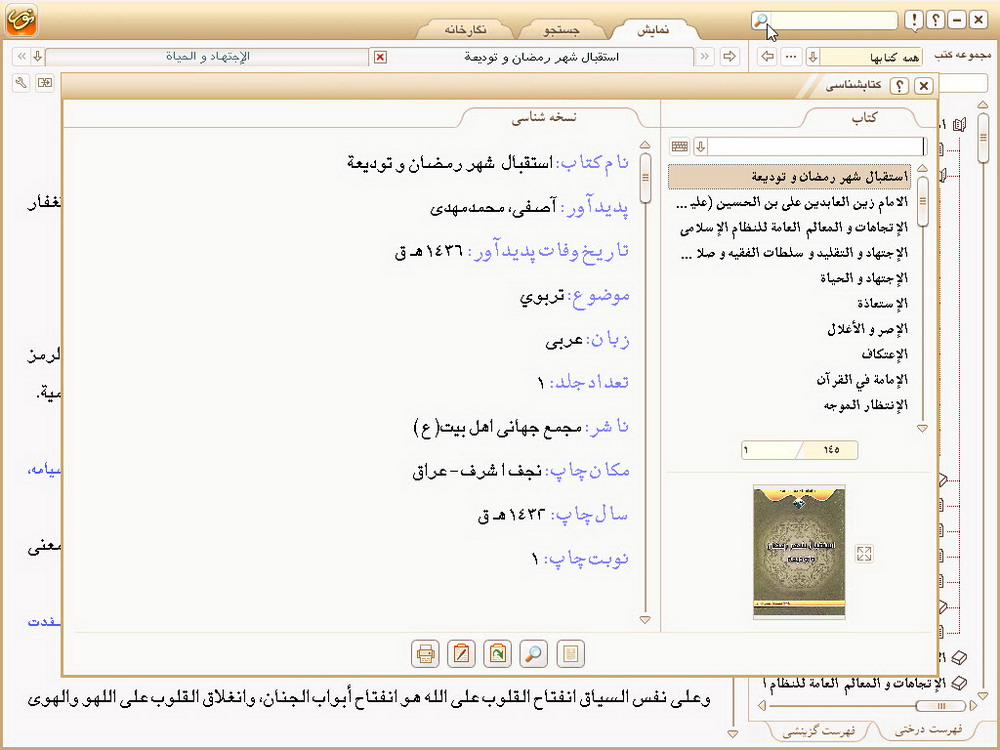Screen dimensions: 1000x750
Task: Click the book cover thumbnail image
Action: pos(797,552)
